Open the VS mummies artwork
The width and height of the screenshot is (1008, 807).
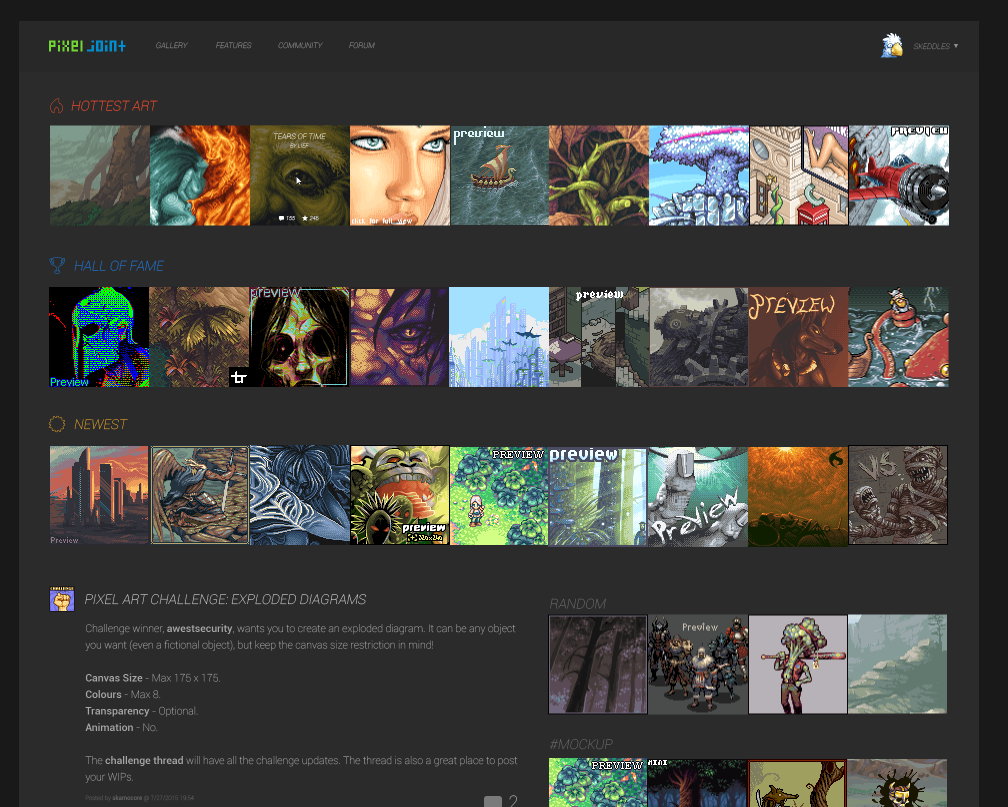(x=898, y=495)
